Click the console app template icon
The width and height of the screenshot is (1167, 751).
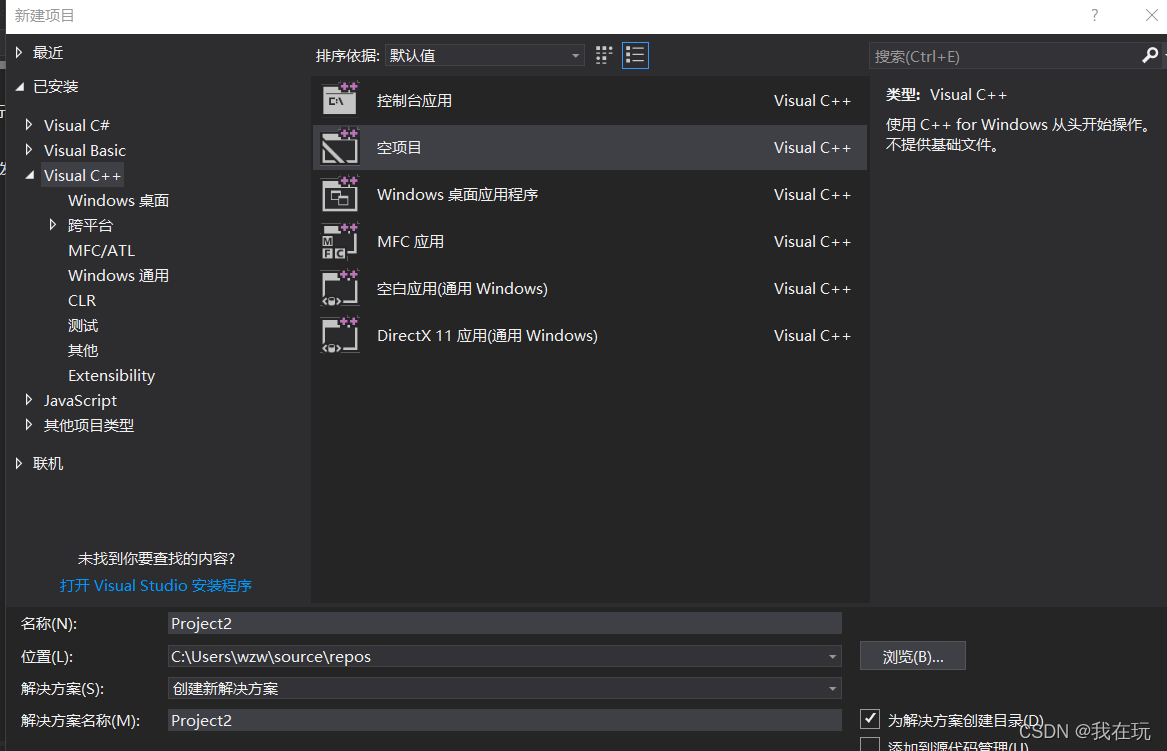point(339,100)
